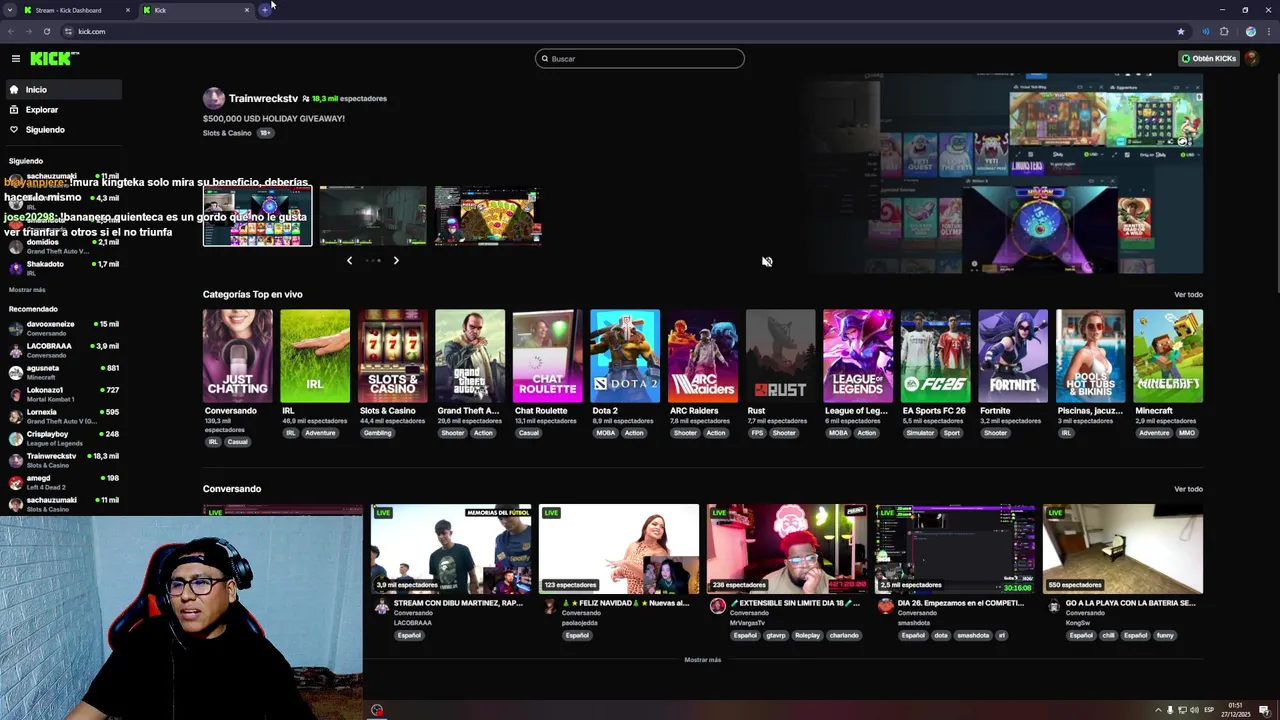The width and height of the screenshot is (1280, 720).
Task: Open the IRL category card
Action: coord(315,356)
